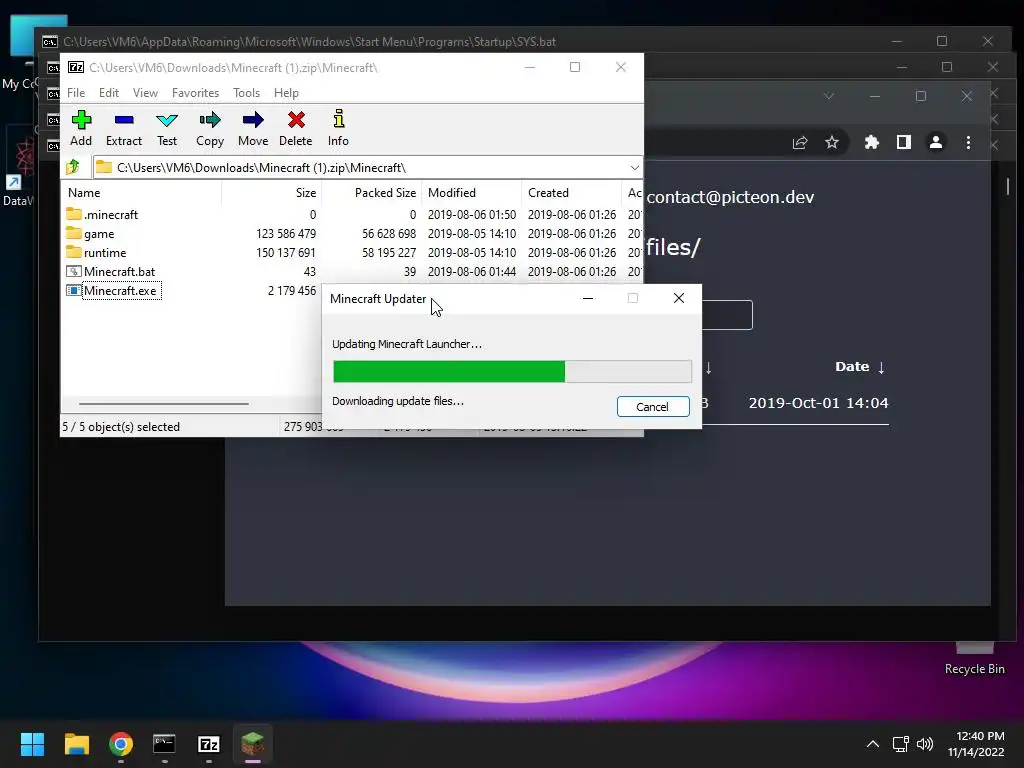Select the runtime folder row
The height and width of the screenshot is (768, 1024).
point(351,252)
